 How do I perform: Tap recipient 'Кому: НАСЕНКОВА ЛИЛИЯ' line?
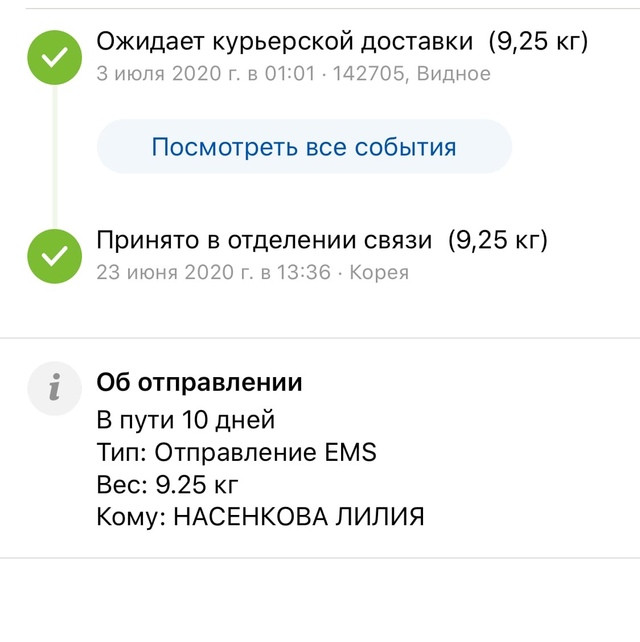[x=260, y=517]
